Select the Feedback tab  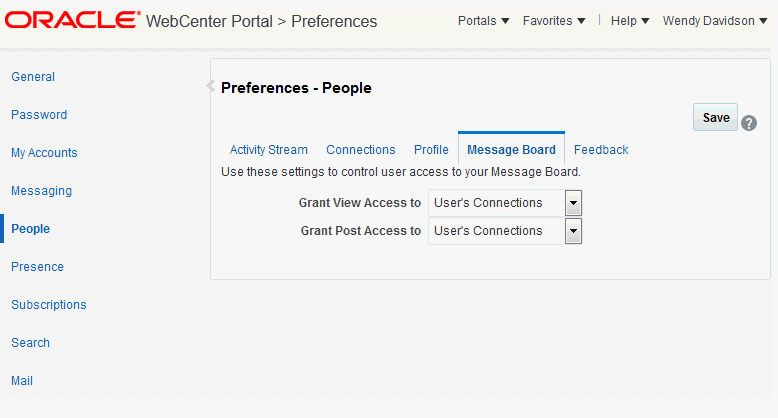pyautogui.click(x=601, y=150)
